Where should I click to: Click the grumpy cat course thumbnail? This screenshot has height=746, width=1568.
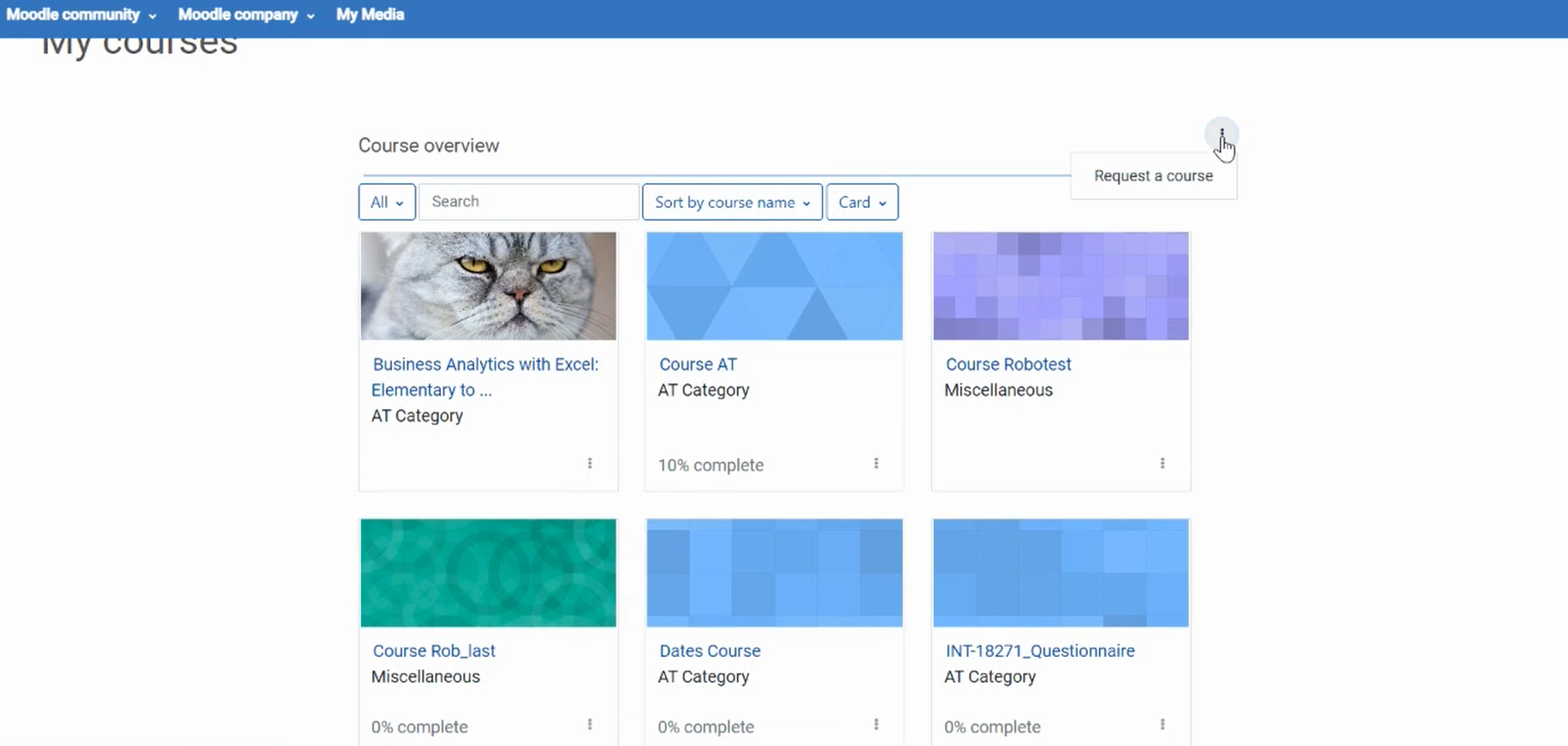pos(488,286)
